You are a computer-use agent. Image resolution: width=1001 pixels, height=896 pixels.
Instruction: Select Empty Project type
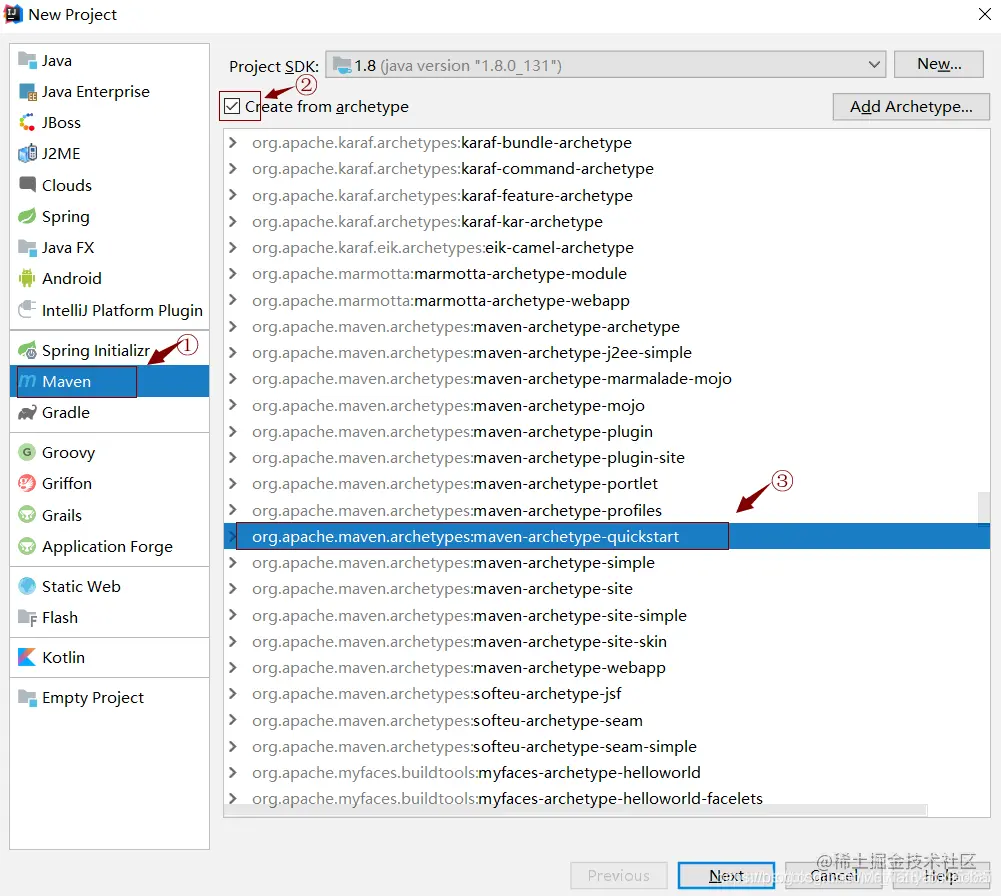point(109,698)
